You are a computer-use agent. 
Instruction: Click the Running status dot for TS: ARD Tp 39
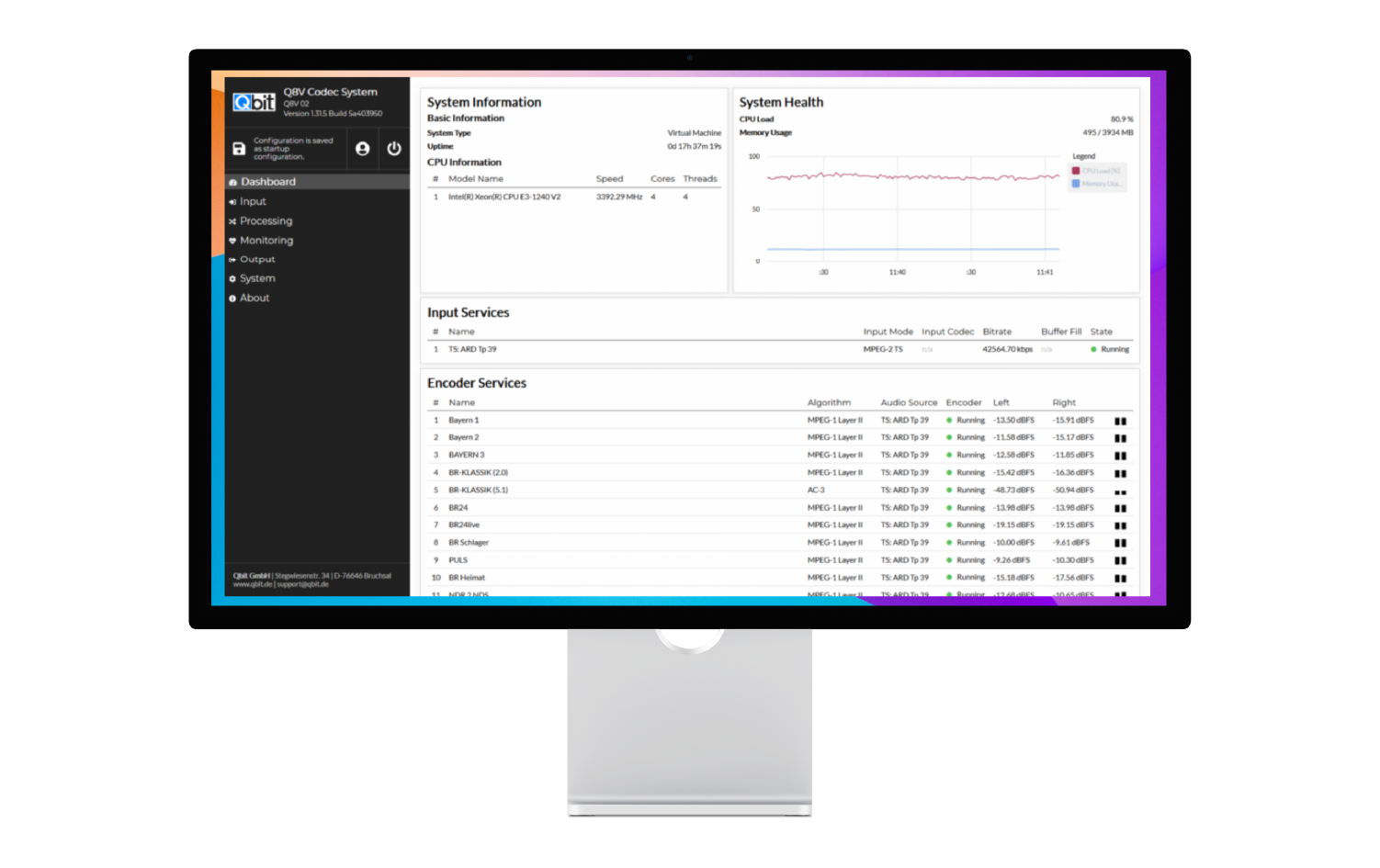pyautogui.click(x=1092, y=349)
